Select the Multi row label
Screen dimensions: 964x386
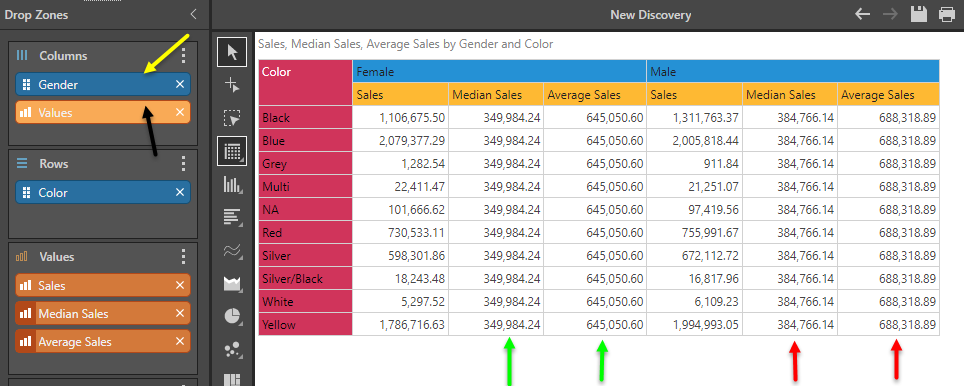[x=306, y=186]
